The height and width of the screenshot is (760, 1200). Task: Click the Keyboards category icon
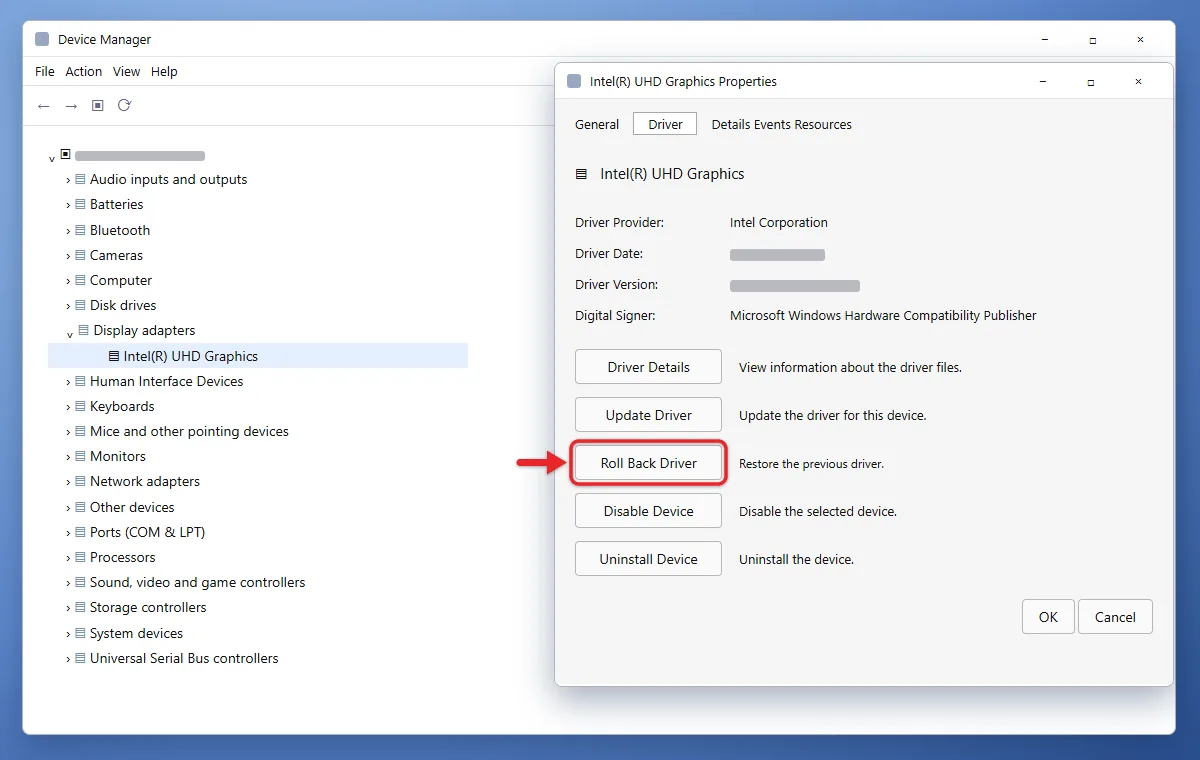point(80,407)
